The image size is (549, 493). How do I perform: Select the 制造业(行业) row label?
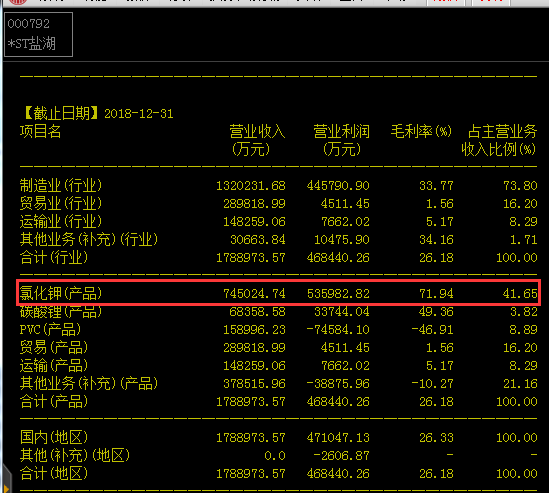pyautogui.click(x=61, y=185)
